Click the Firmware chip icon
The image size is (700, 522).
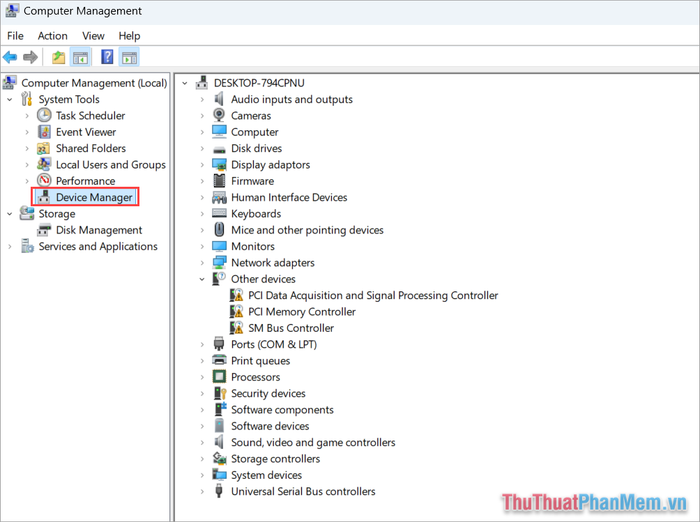point(219,181)
